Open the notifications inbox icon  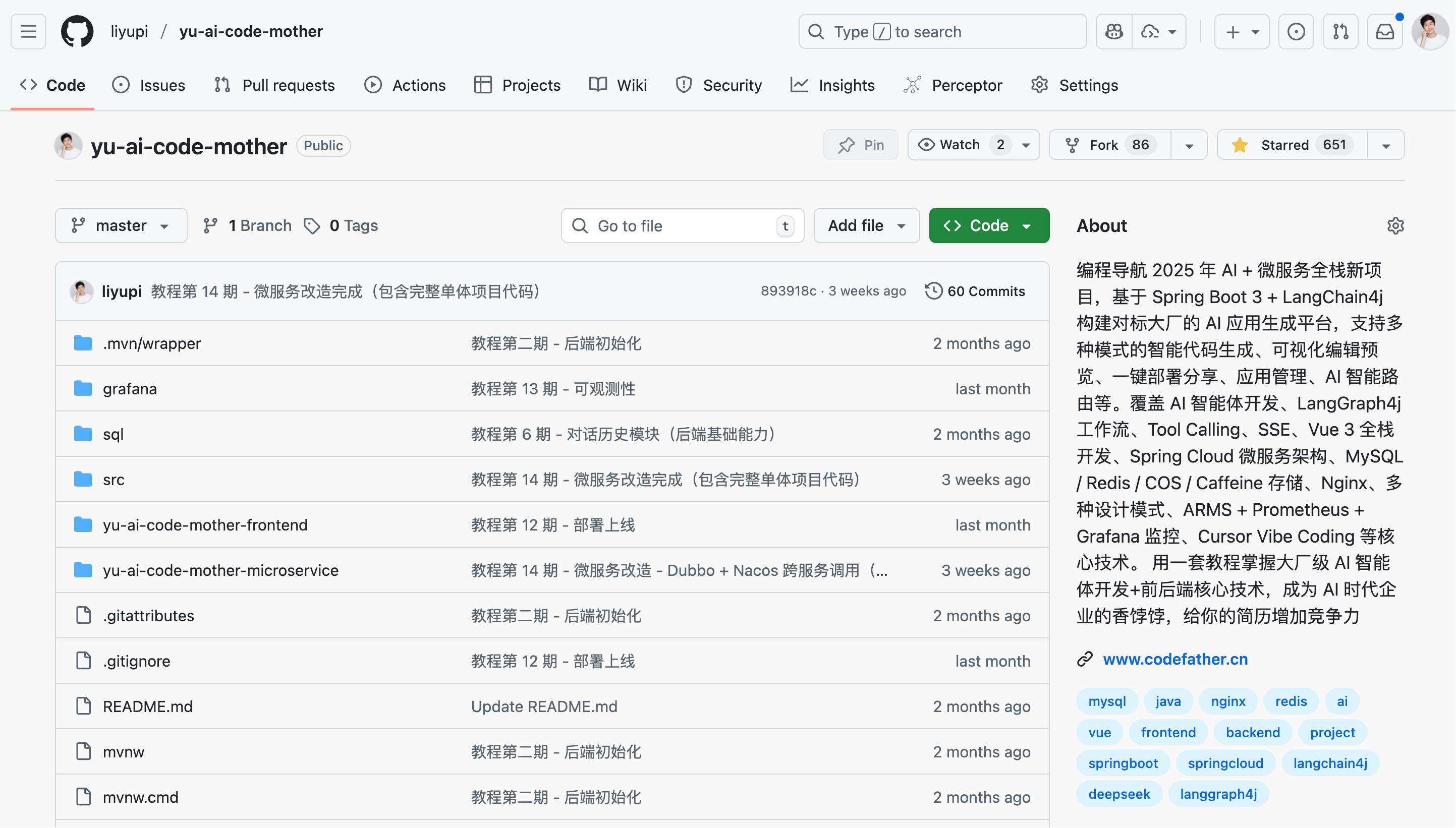click(1384, 31)
